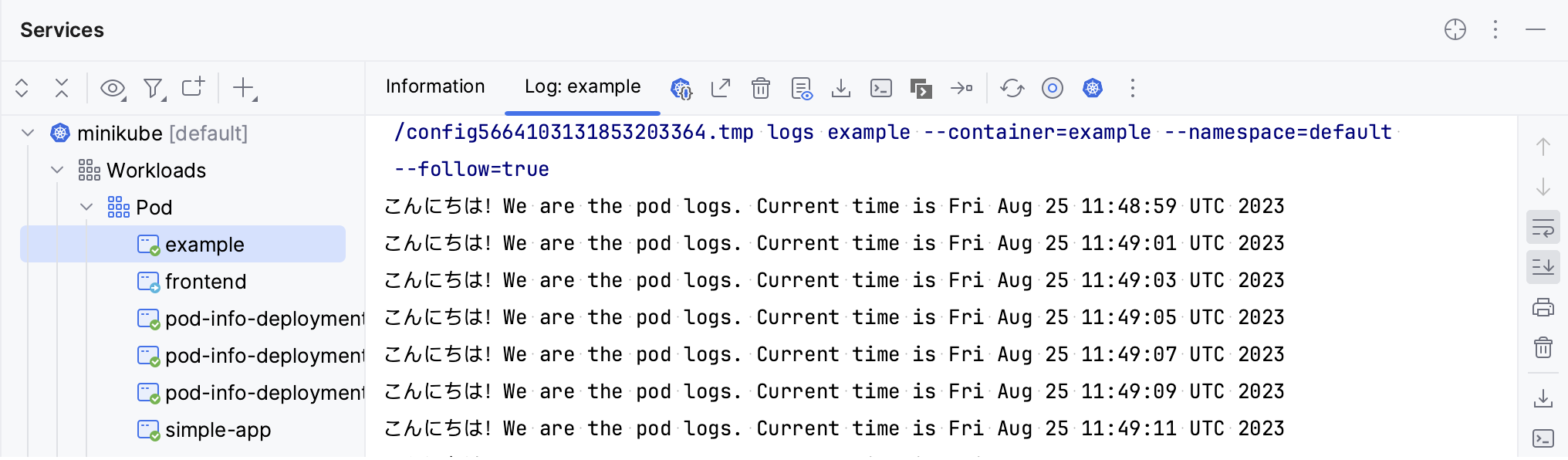The width and height of the screenshot is (1568, 460).
Task: Click the side gutter download icon
Action: tap(1543, 398)
